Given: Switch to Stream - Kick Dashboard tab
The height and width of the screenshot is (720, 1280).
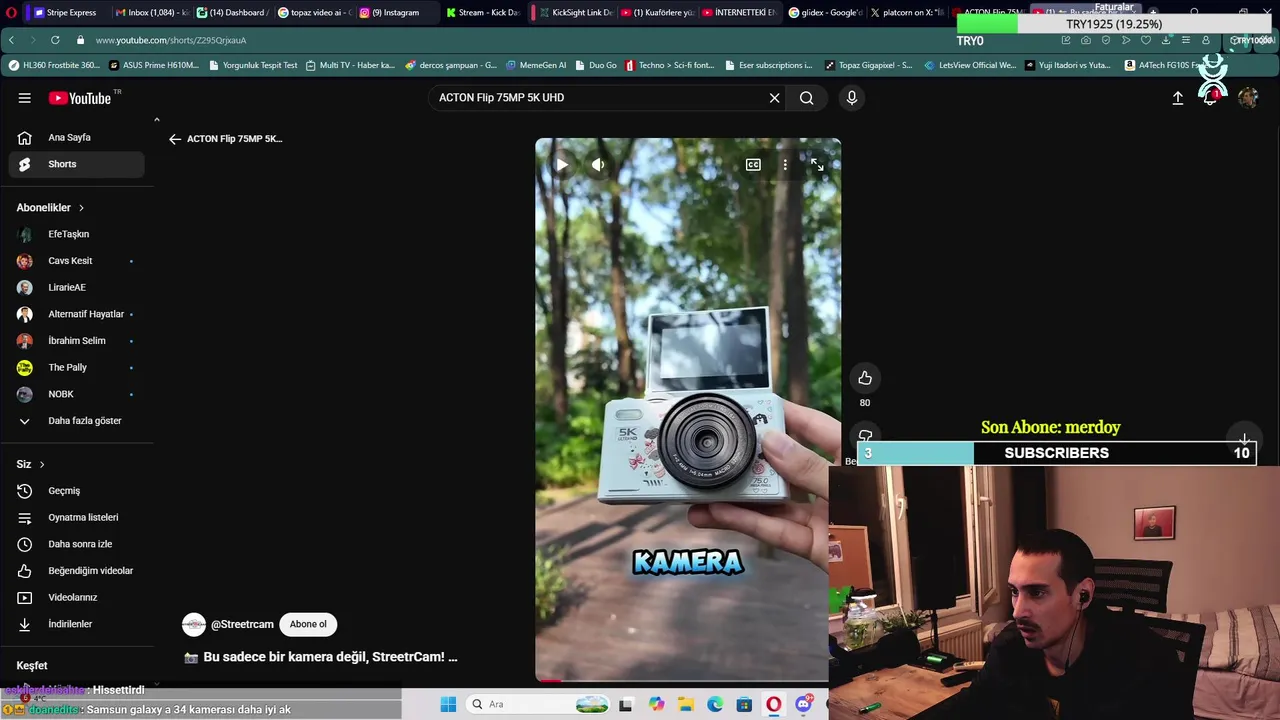Looking at the screenshot, I should pos(482,12).
